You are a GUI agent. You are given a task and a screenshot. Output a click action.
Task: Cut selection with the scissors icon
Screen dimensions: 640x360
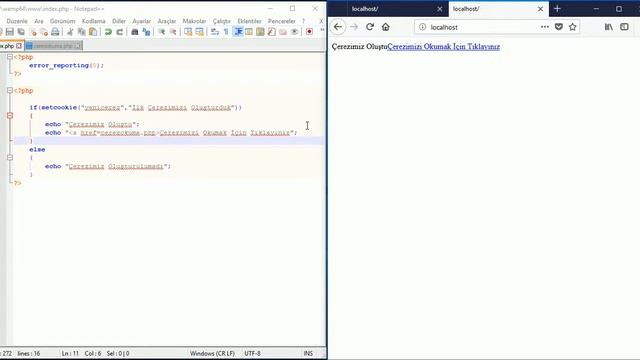70,32
